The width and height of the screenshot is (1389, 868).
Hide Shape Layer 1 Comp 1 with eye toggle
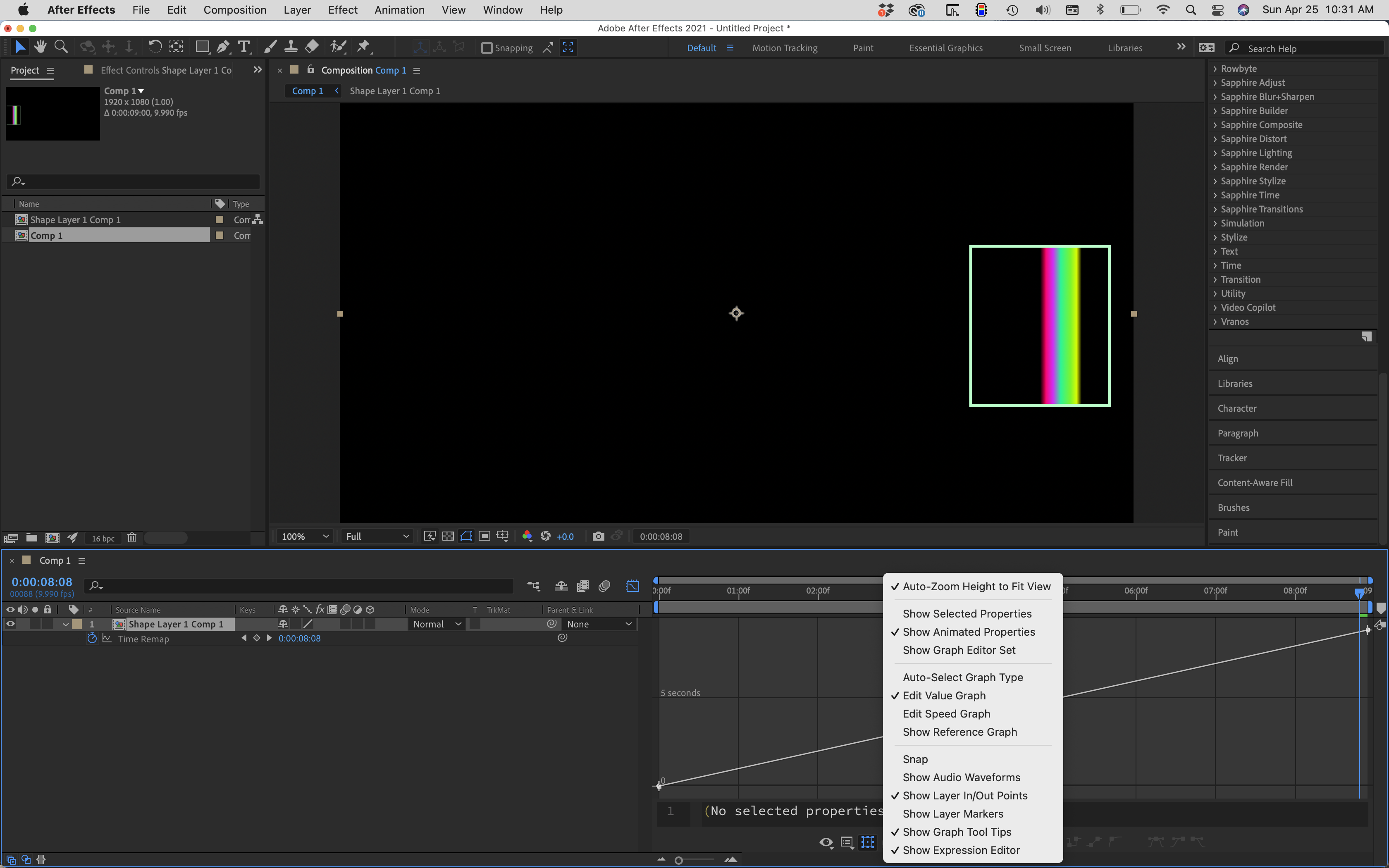point(10,624)
